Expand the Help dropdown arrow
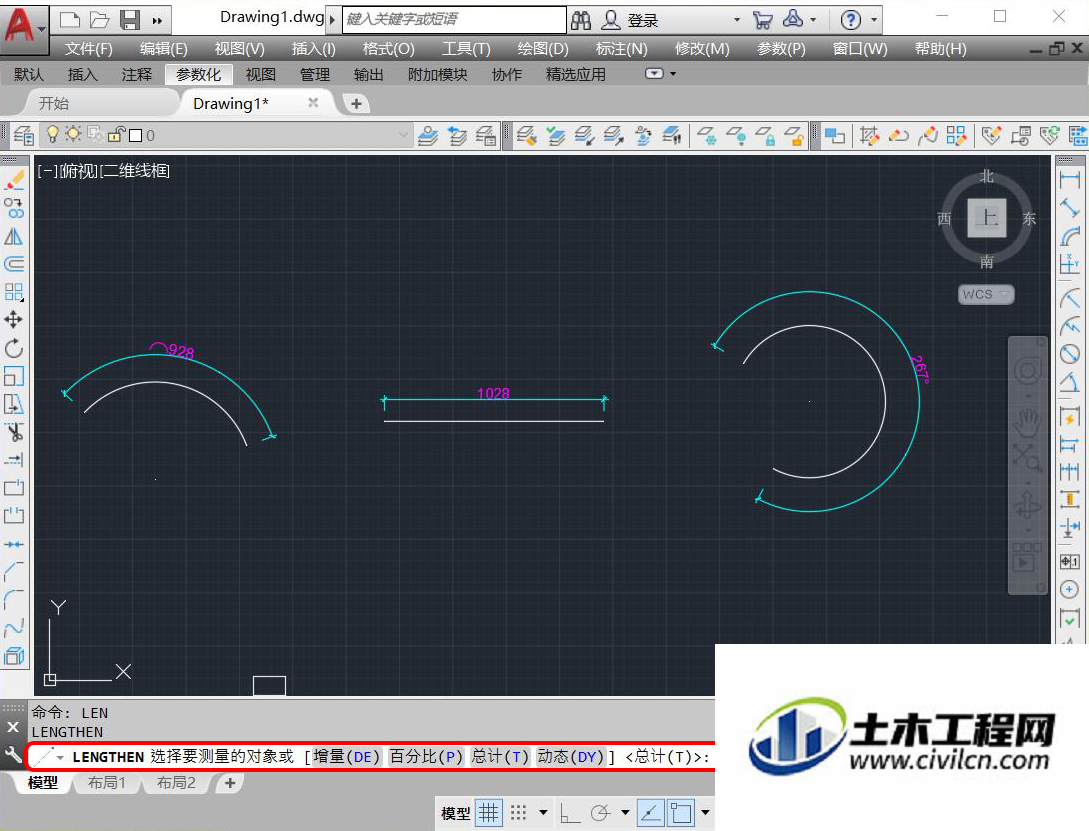1089x831 pixels. pos(874,20)
